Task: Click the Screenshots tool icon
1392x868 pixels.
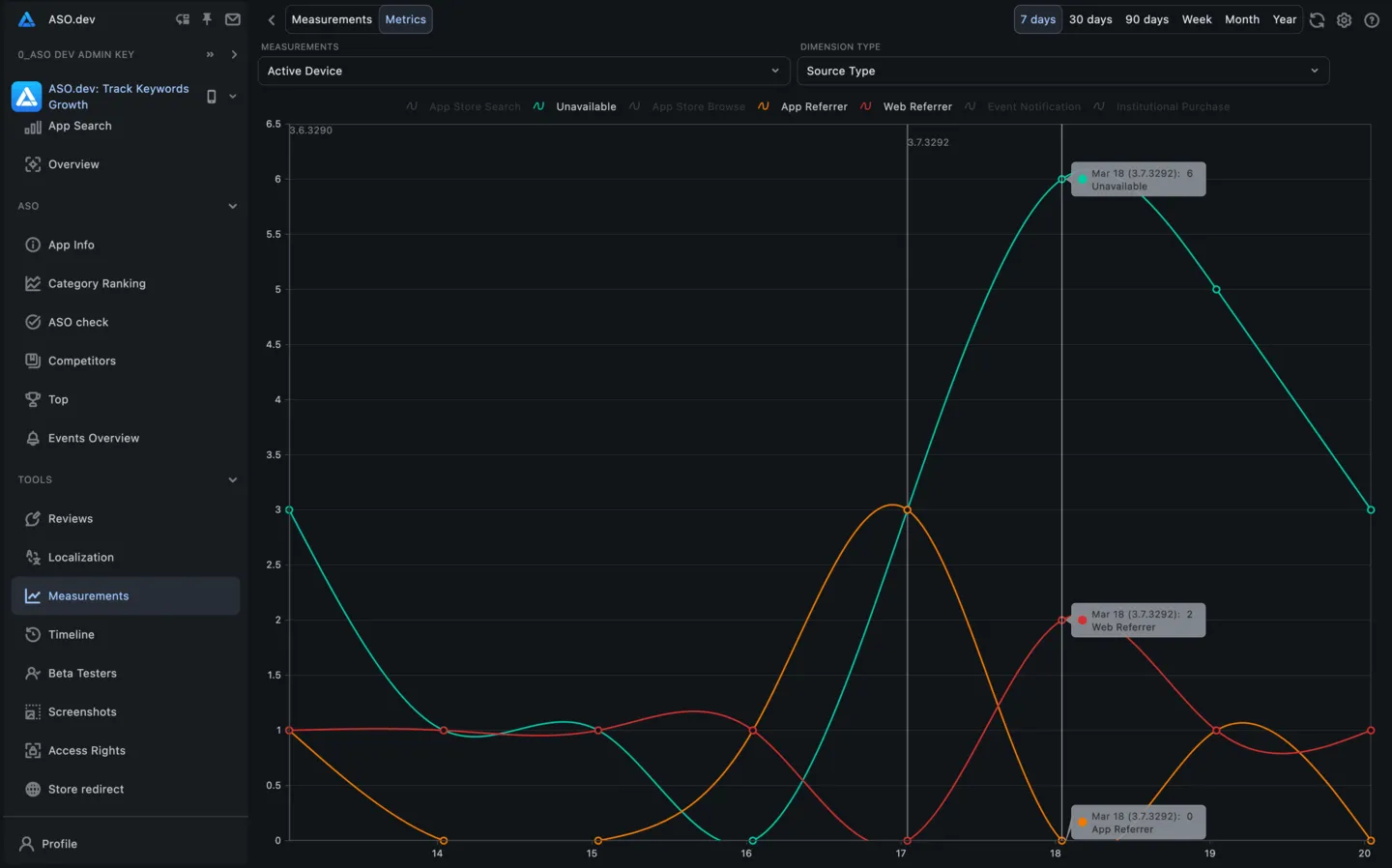Action: tap(33, 711)
